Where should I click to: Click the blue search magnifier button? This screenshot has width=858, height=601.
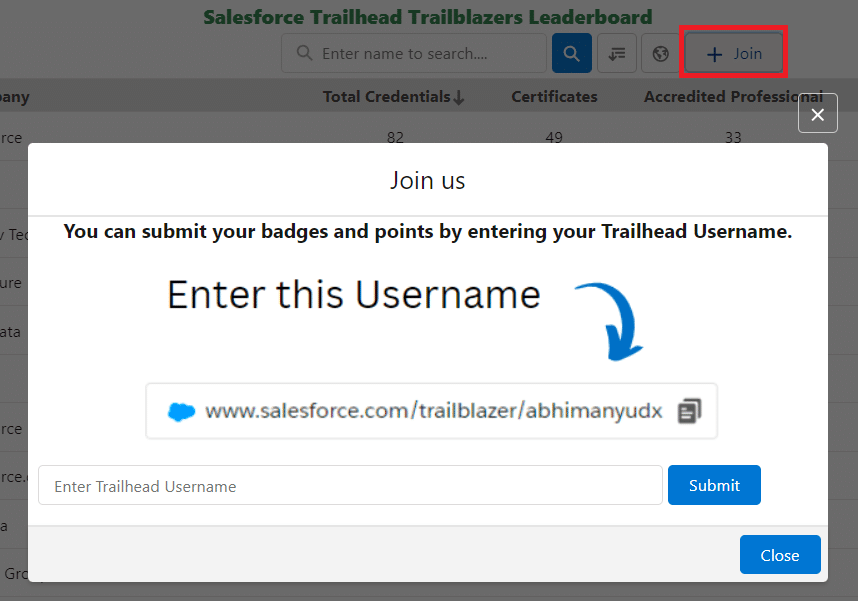(571, 53)
